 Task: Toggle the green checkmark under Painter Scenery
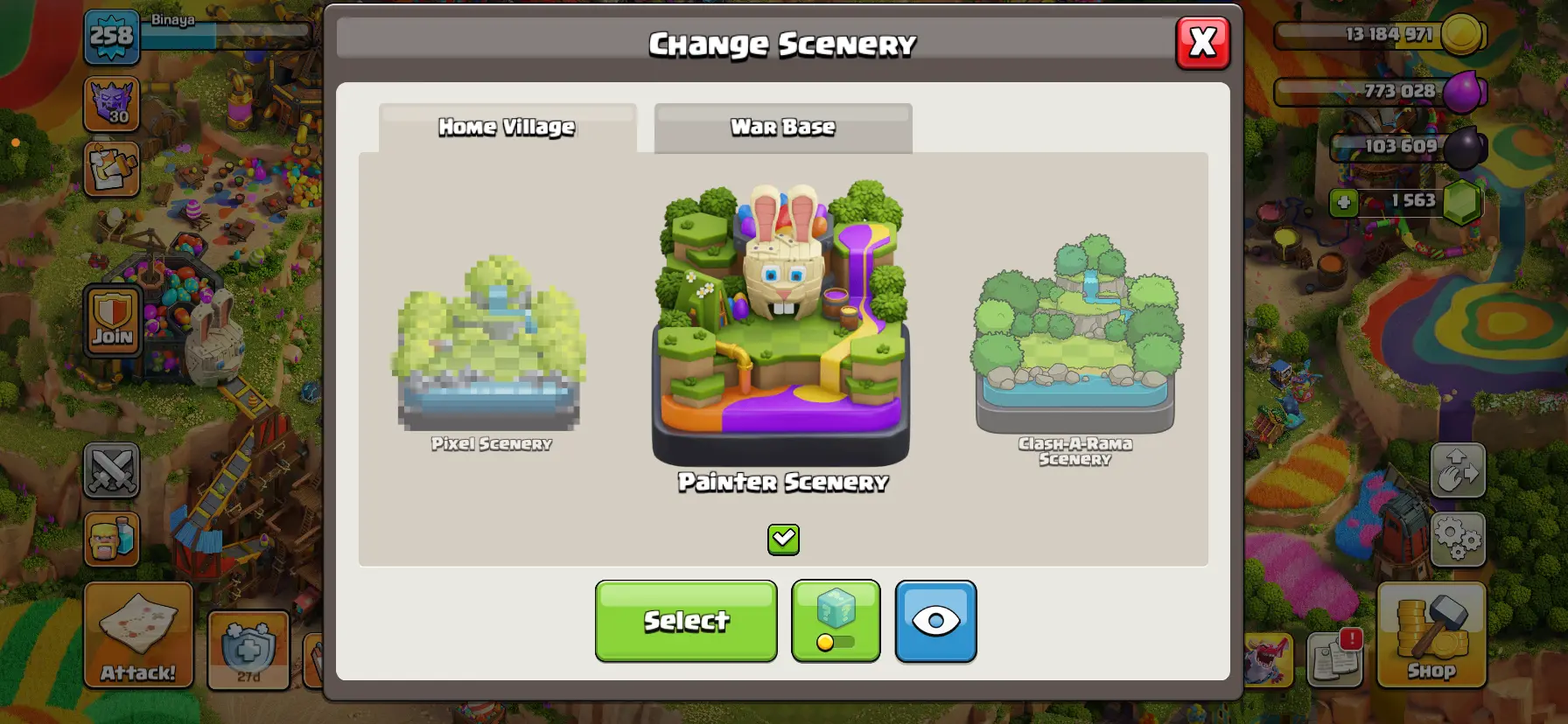(783, 540)
